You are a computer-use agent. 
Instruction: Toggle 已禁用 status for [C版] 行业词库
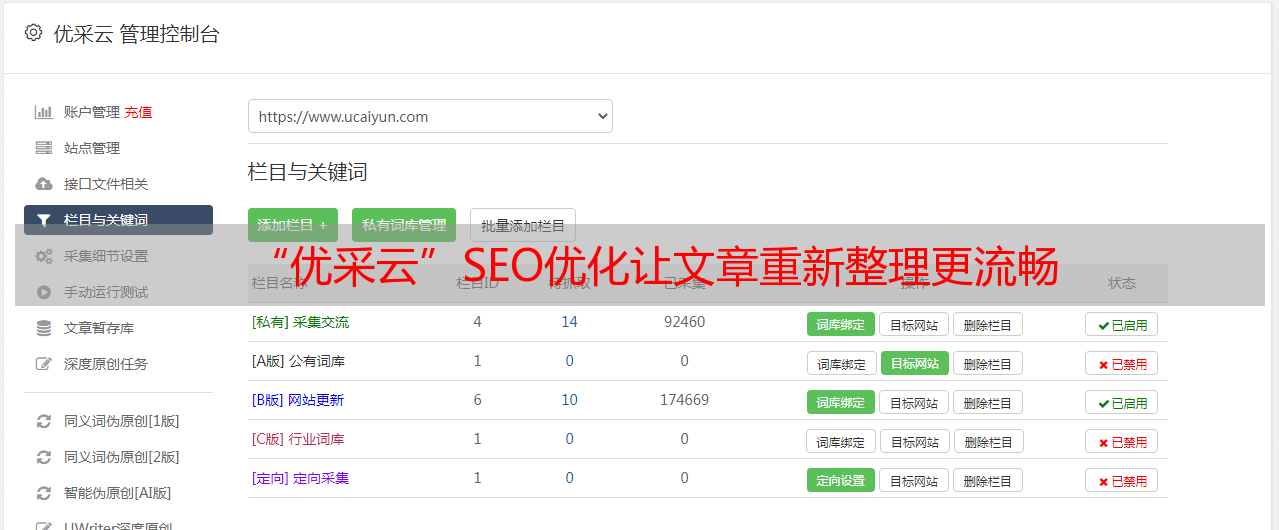pyautogui.click(x=1121, y=441)
